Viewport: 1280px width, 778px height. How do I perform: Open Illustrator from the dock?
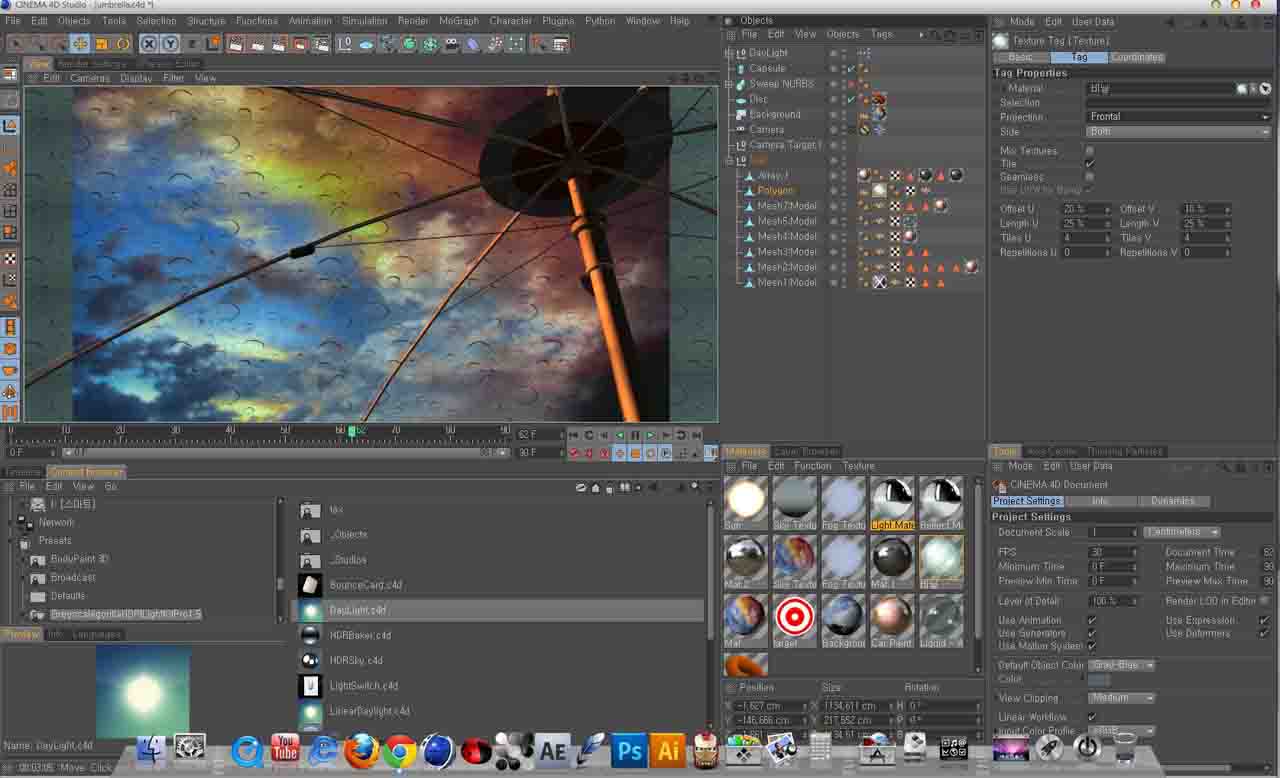point(667,751)
